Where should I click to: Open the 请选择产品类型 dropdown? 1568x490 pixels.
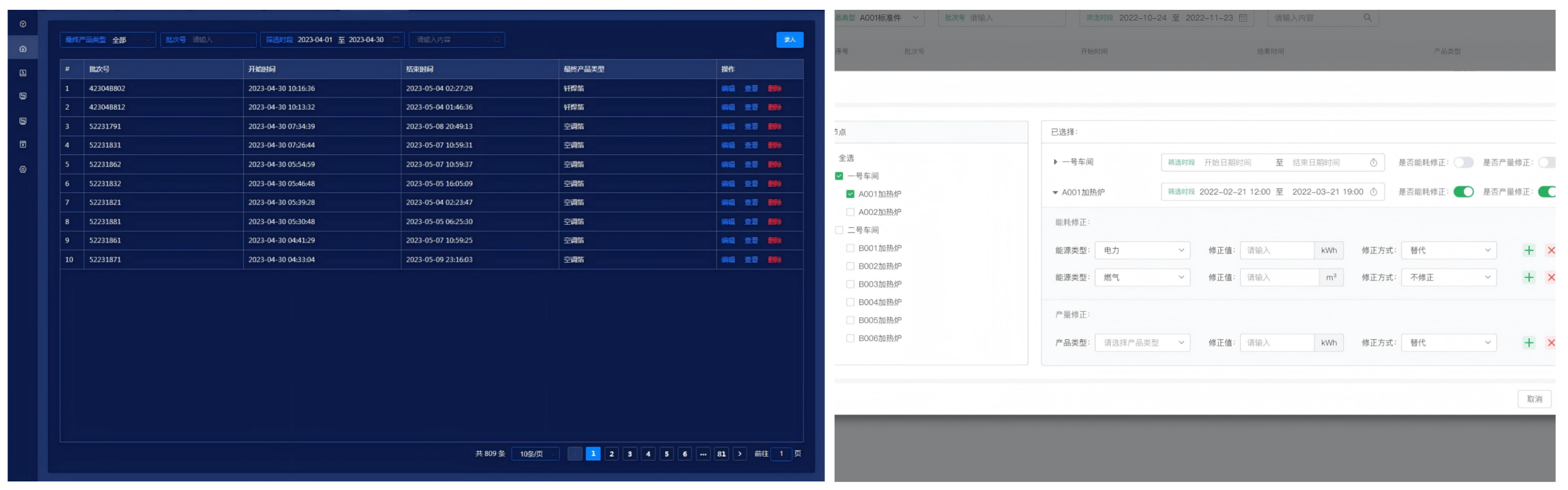pos(1142,343)
